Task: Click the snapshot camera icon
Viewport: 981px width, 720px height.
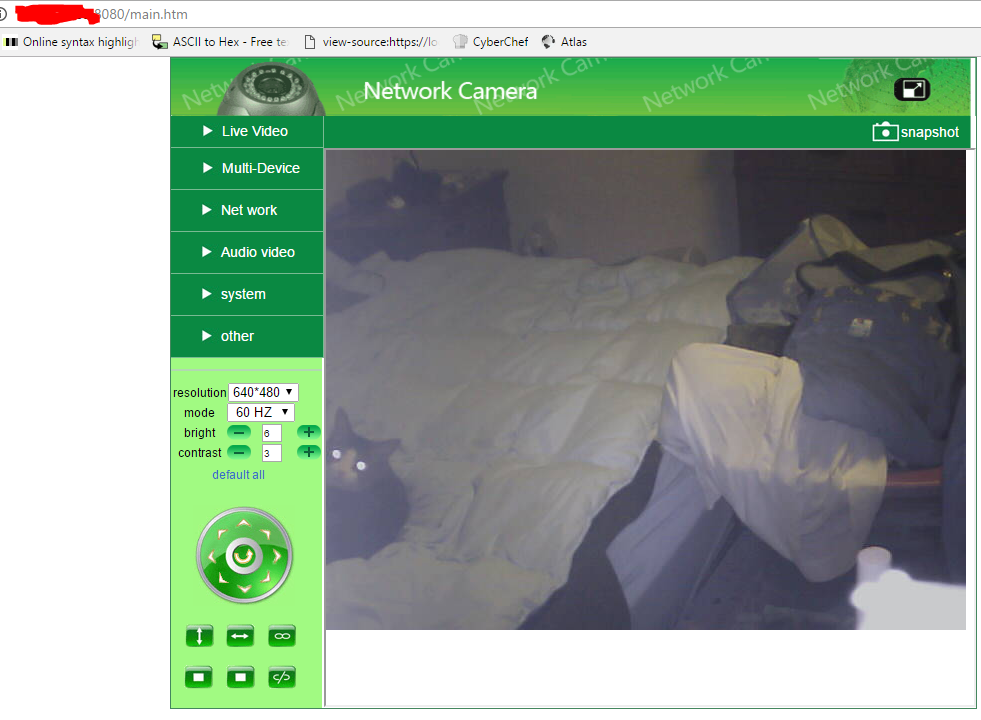Action: point(885,132)
